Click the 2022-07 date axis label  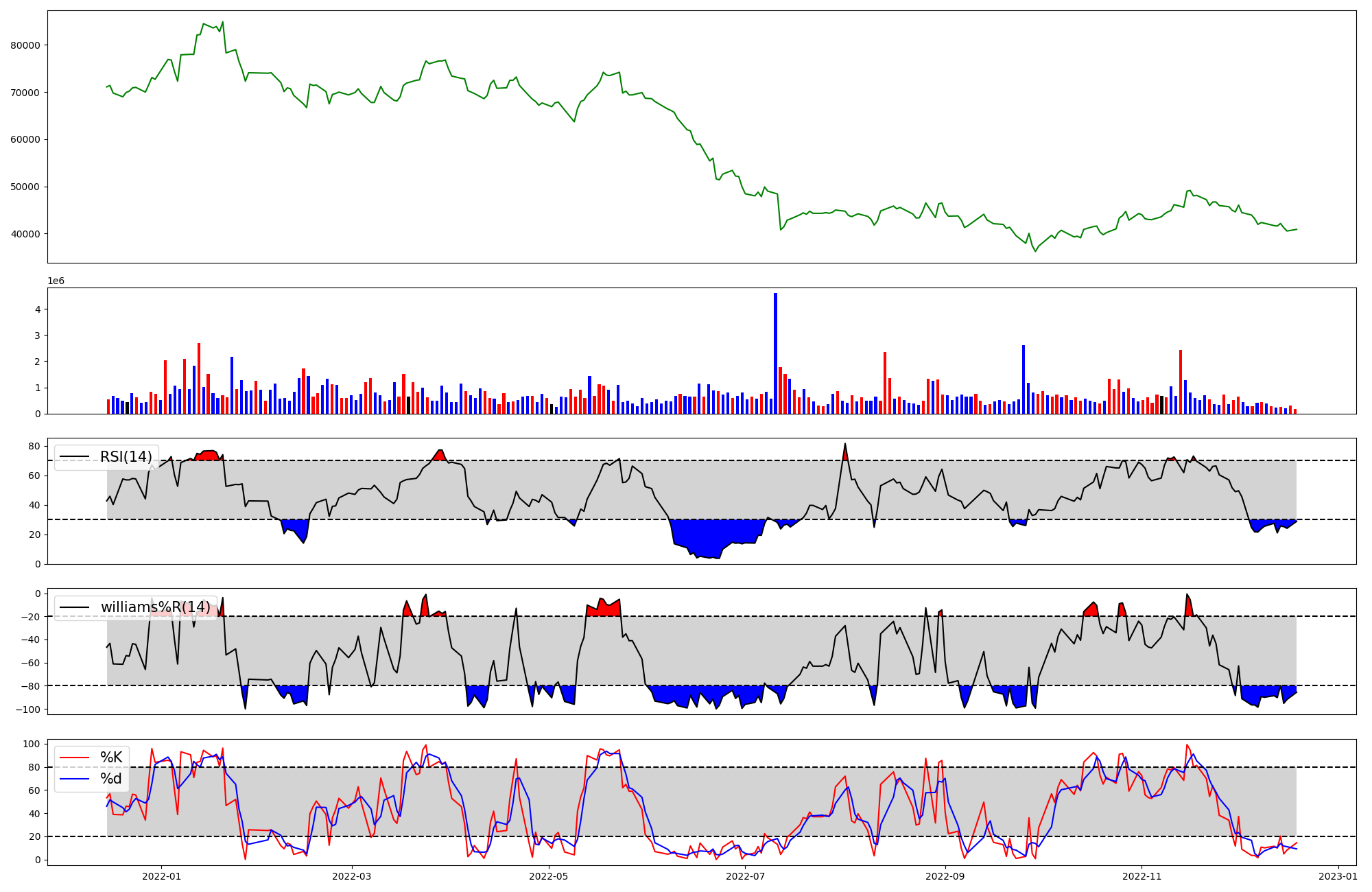pos(745,876)
